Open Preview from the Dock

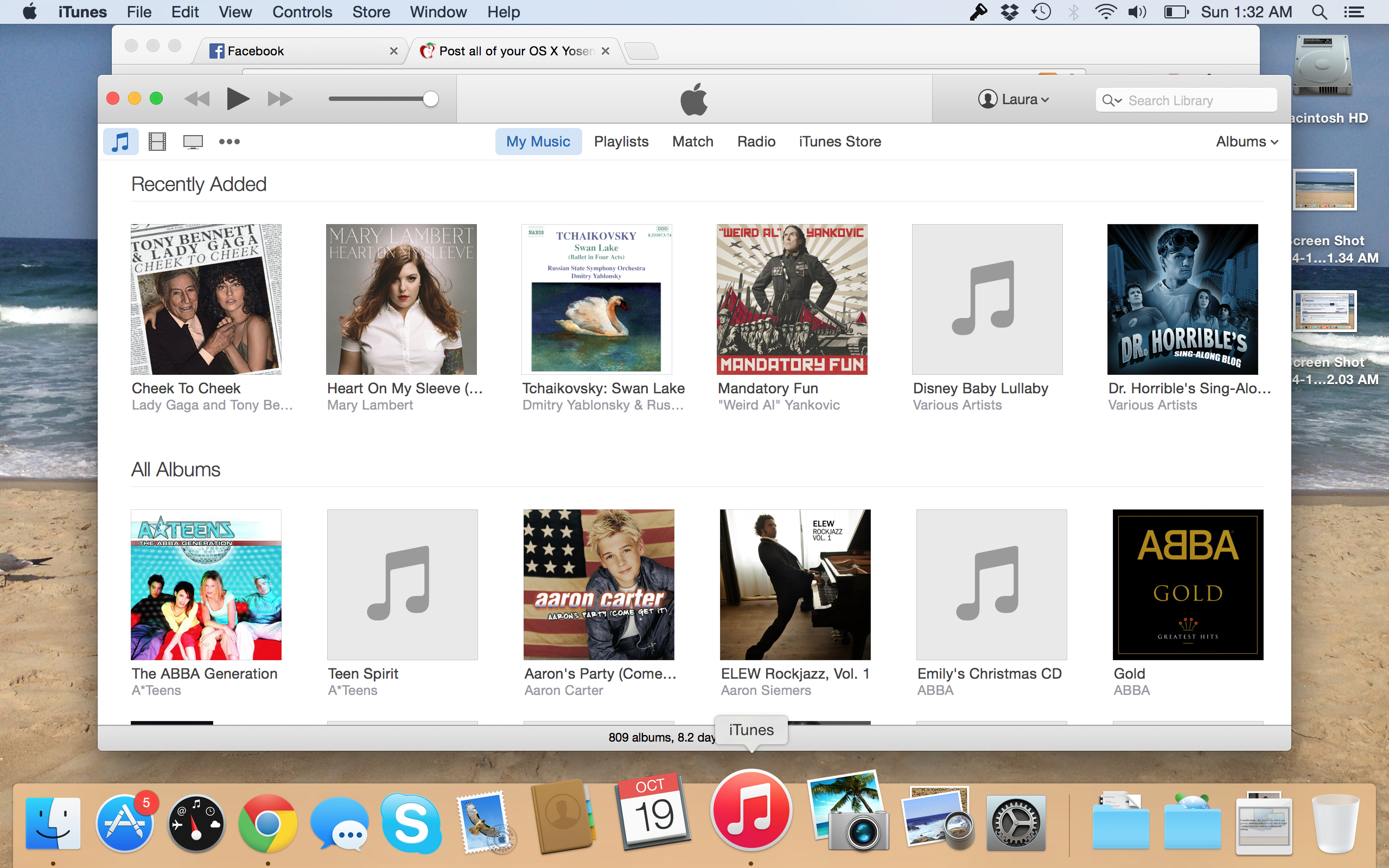click(x=938, y=819)
